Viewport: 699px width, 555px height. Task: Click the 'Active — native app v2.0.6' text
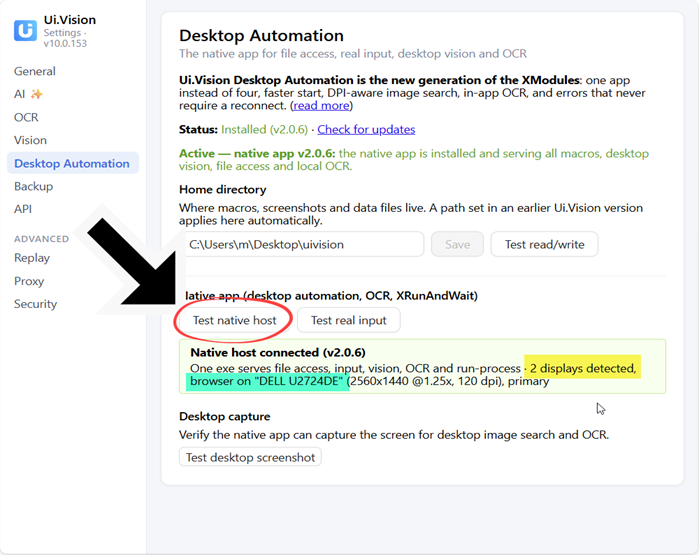coord(257,153)
